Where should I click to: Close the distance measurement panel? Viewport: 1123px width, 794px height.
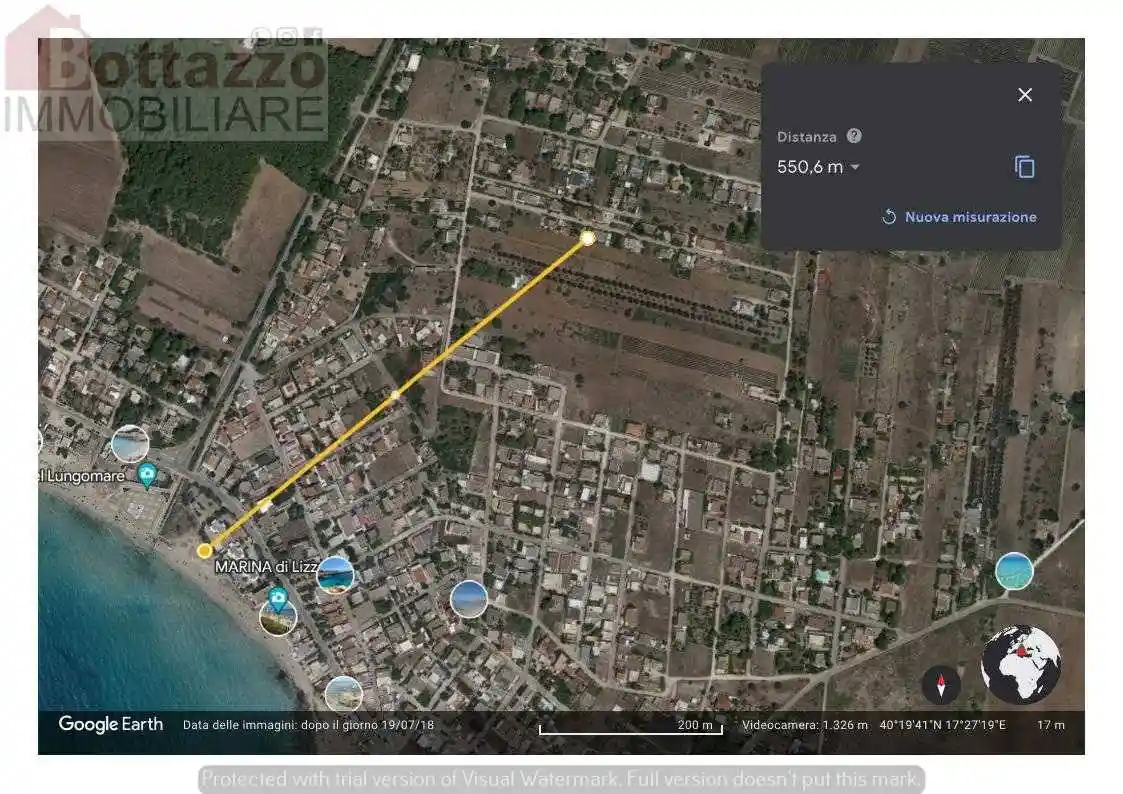click(x=1024, y=95)
